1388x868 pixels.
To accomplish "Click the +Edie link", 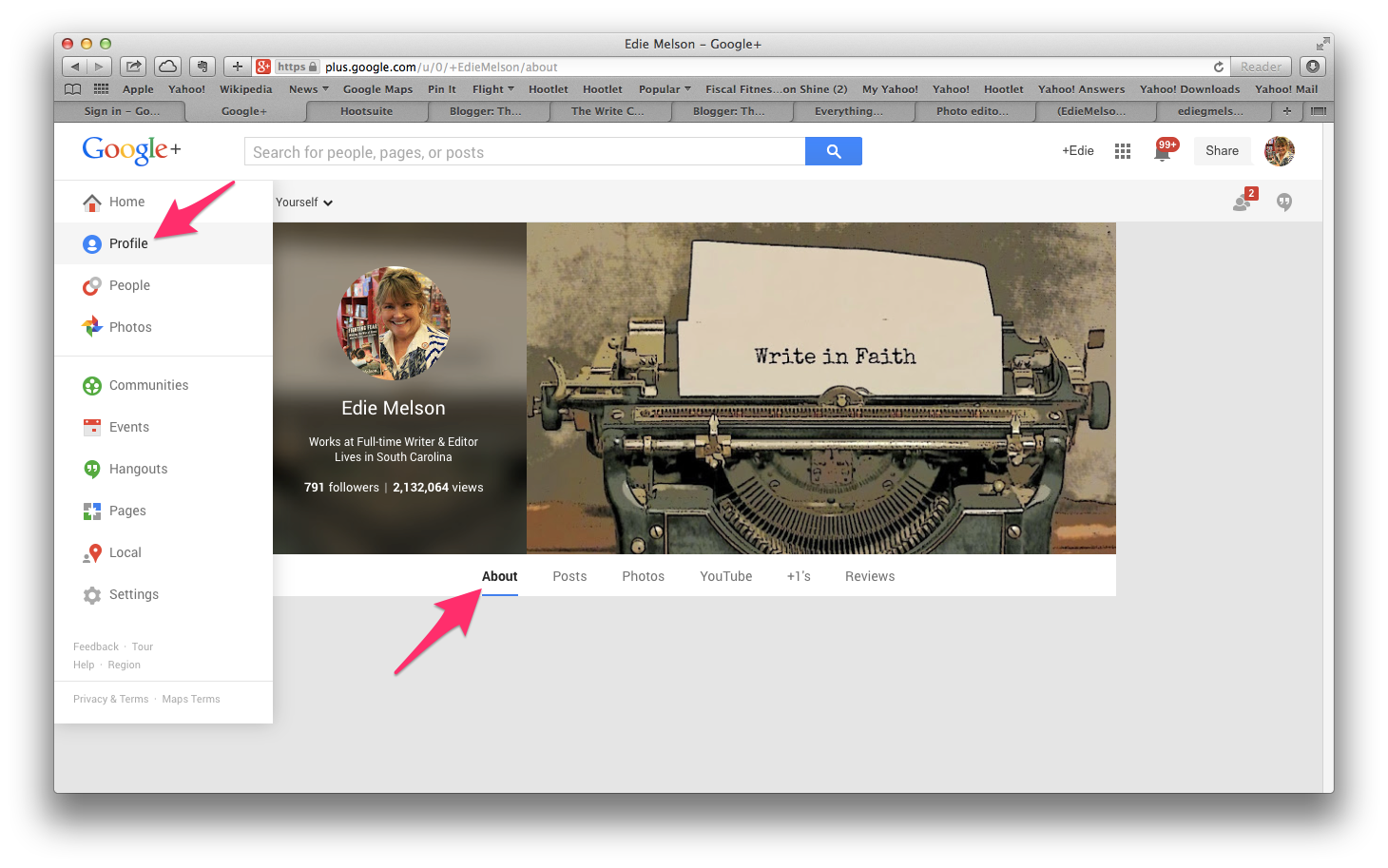I will click(1078, 151).
